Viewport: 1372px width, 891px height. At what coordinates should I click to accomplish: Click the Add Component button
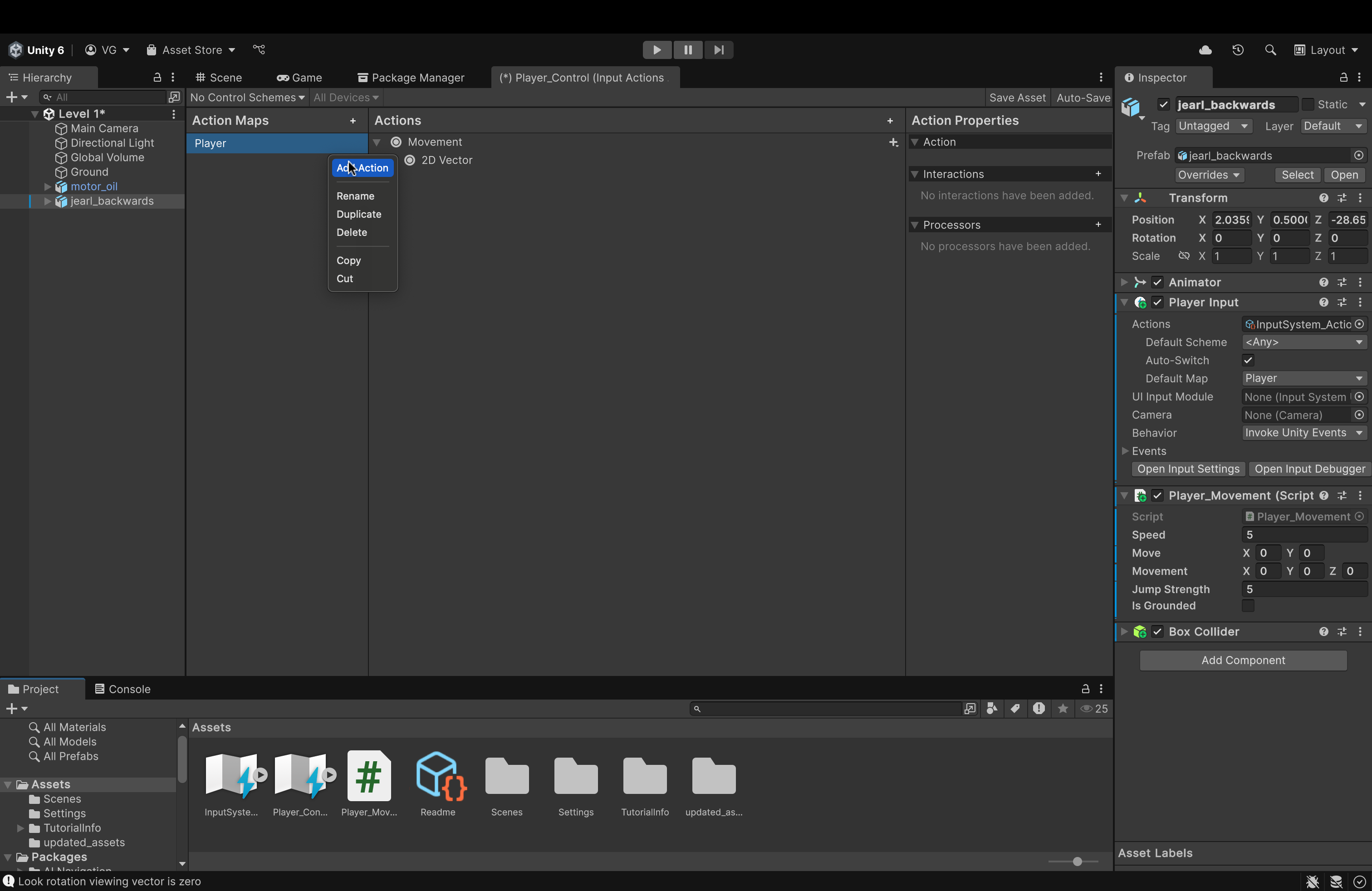tap(1243, 660)
